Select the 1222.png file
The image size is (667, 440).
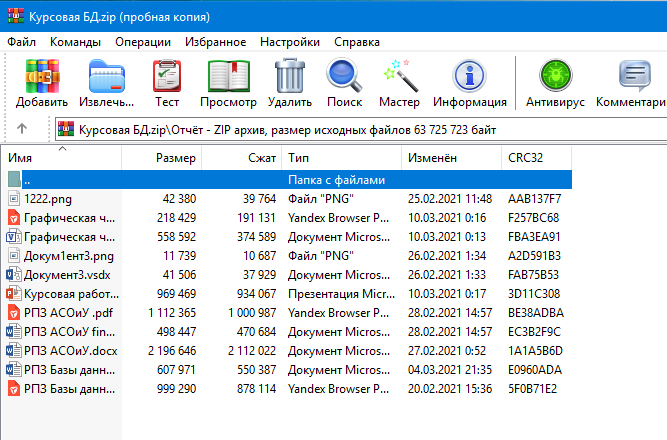click(49, 199)
